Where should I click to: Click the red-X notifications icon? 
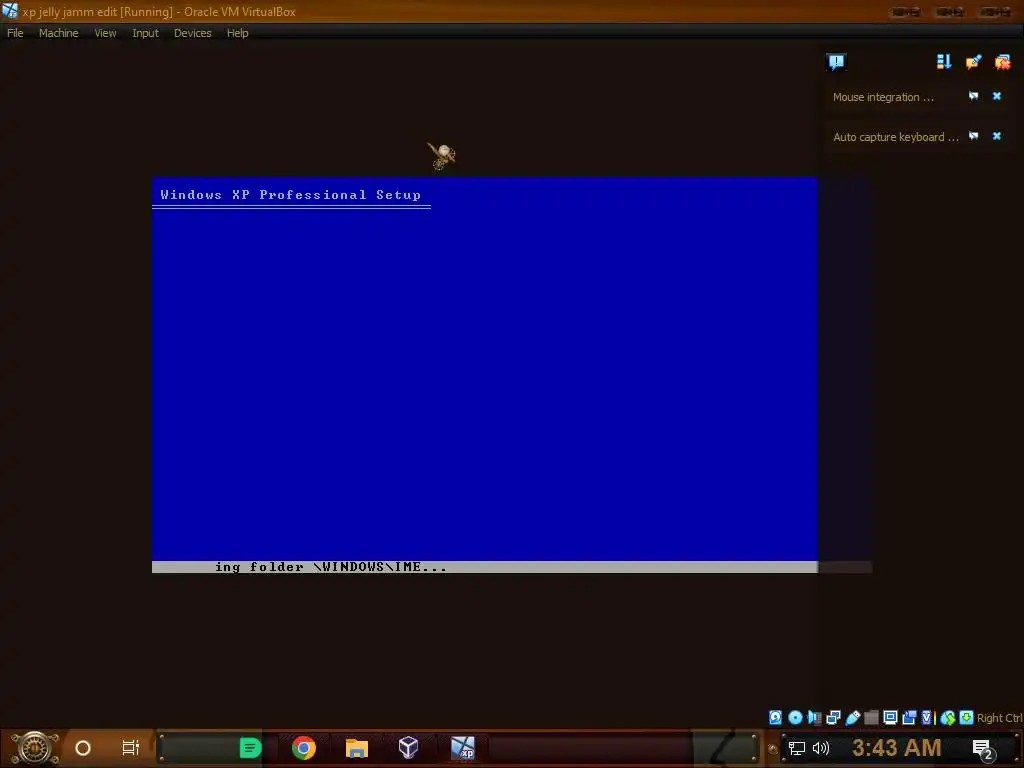click(1002, 61)
